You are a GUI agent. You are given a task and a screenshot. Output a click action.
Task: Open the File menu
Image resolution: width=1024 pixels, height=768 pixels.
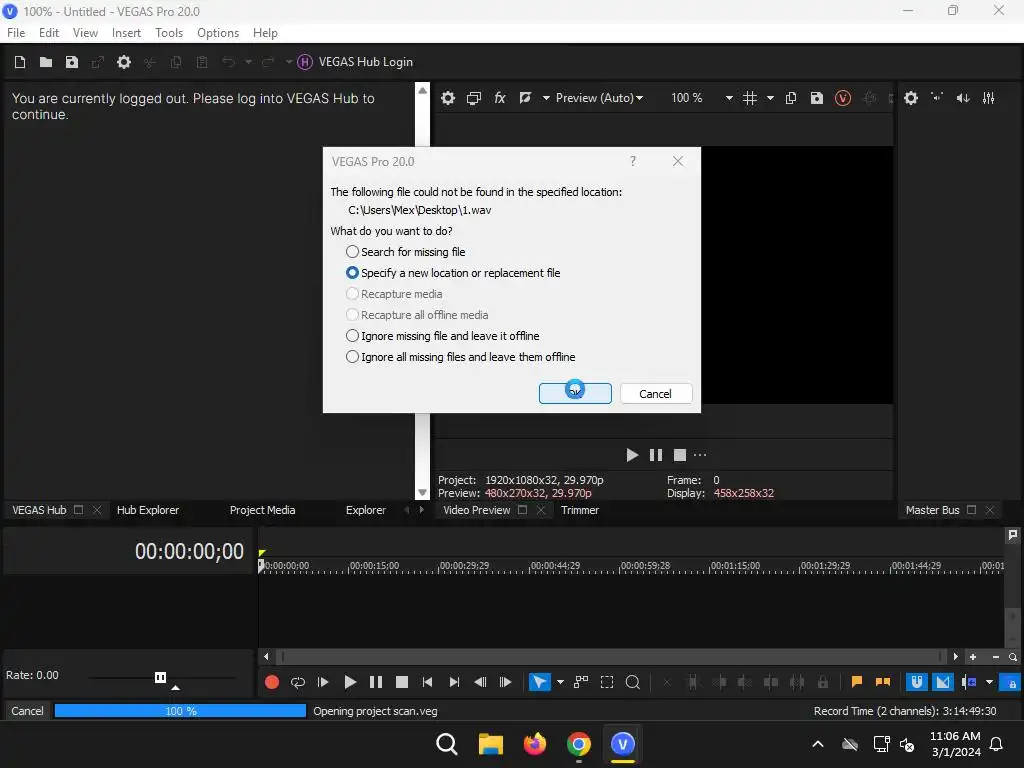[x=16, y=33]
